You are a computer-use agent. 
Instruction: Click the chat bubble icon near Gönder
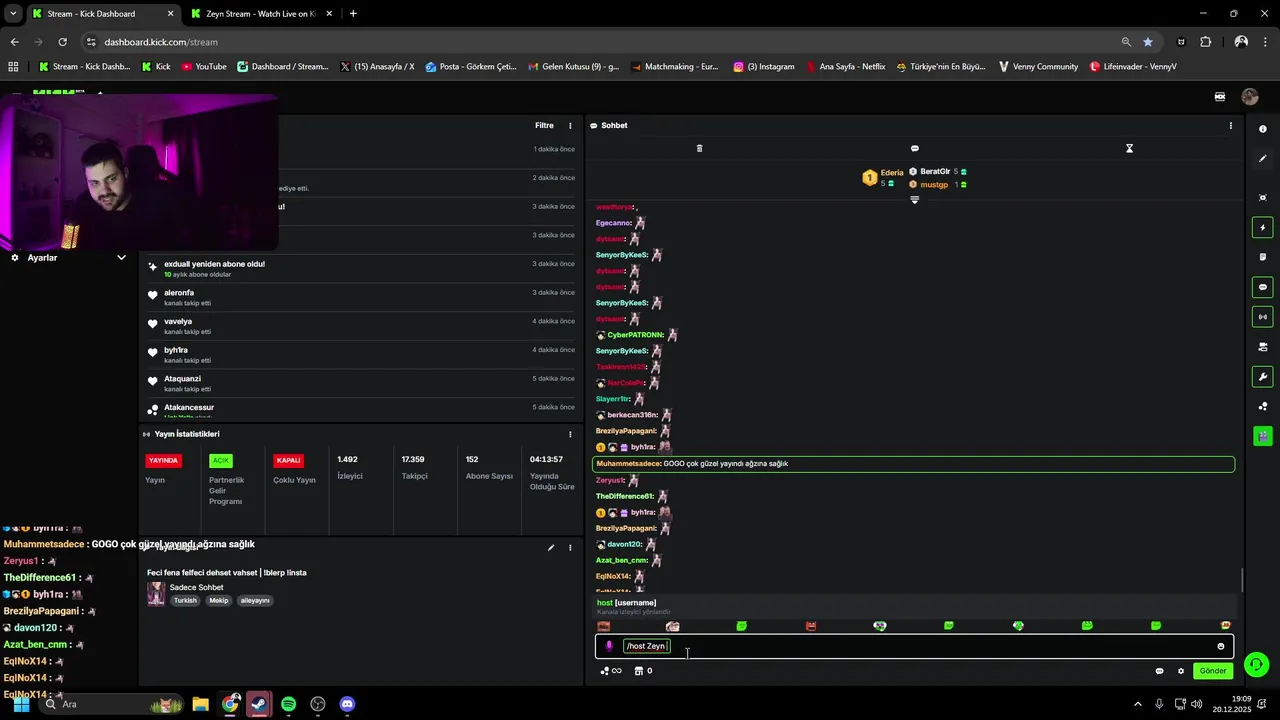[1159, 671]
